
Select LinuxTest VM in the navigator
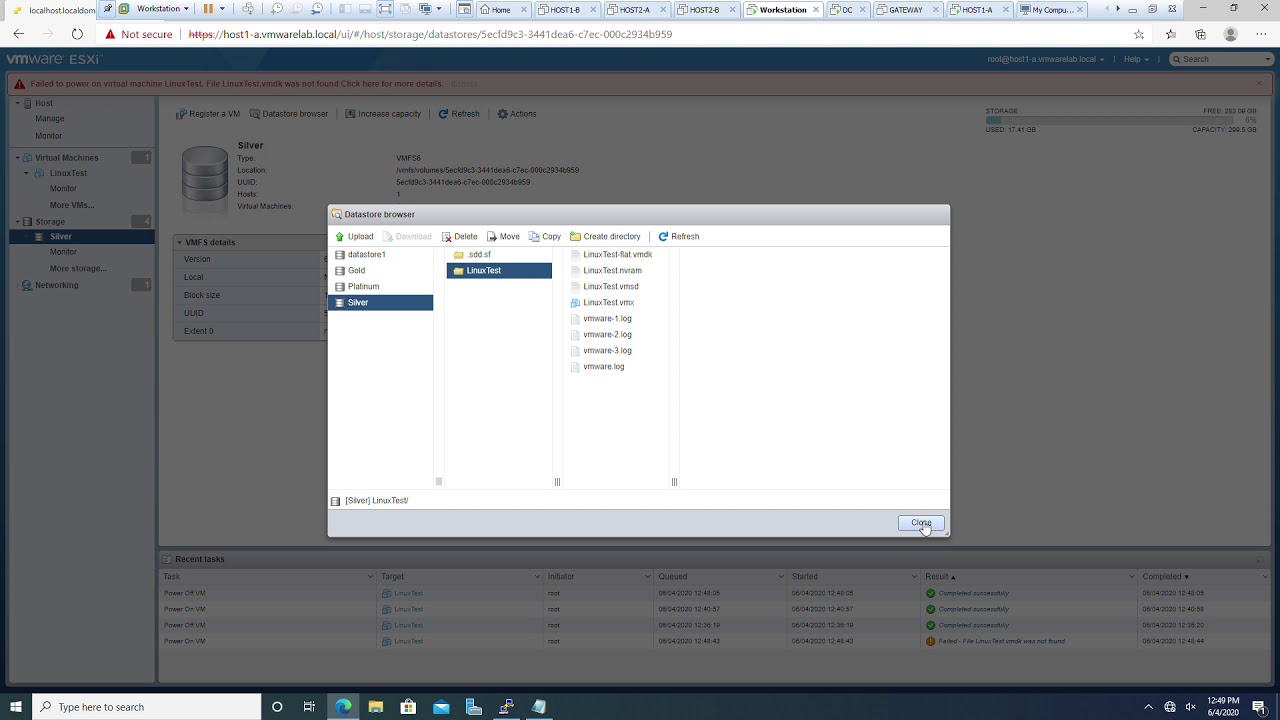click(68, 173)
